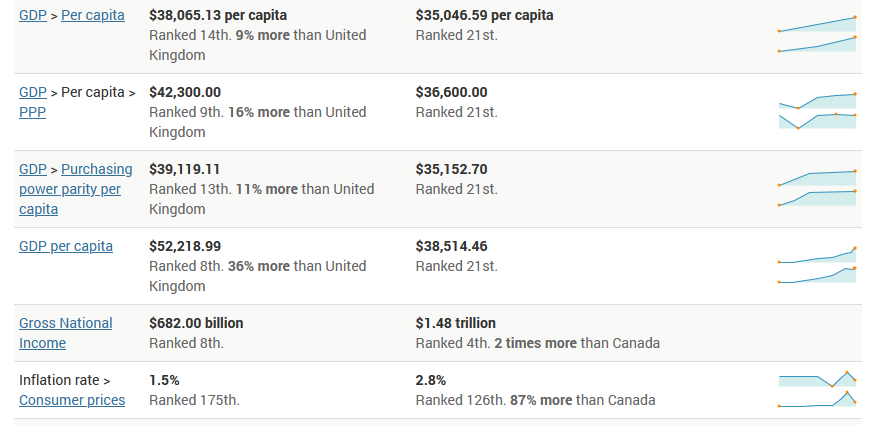Viewport: 890px width, 425px height.
Task: Open the PPP link
Action: tap(33, 112)
